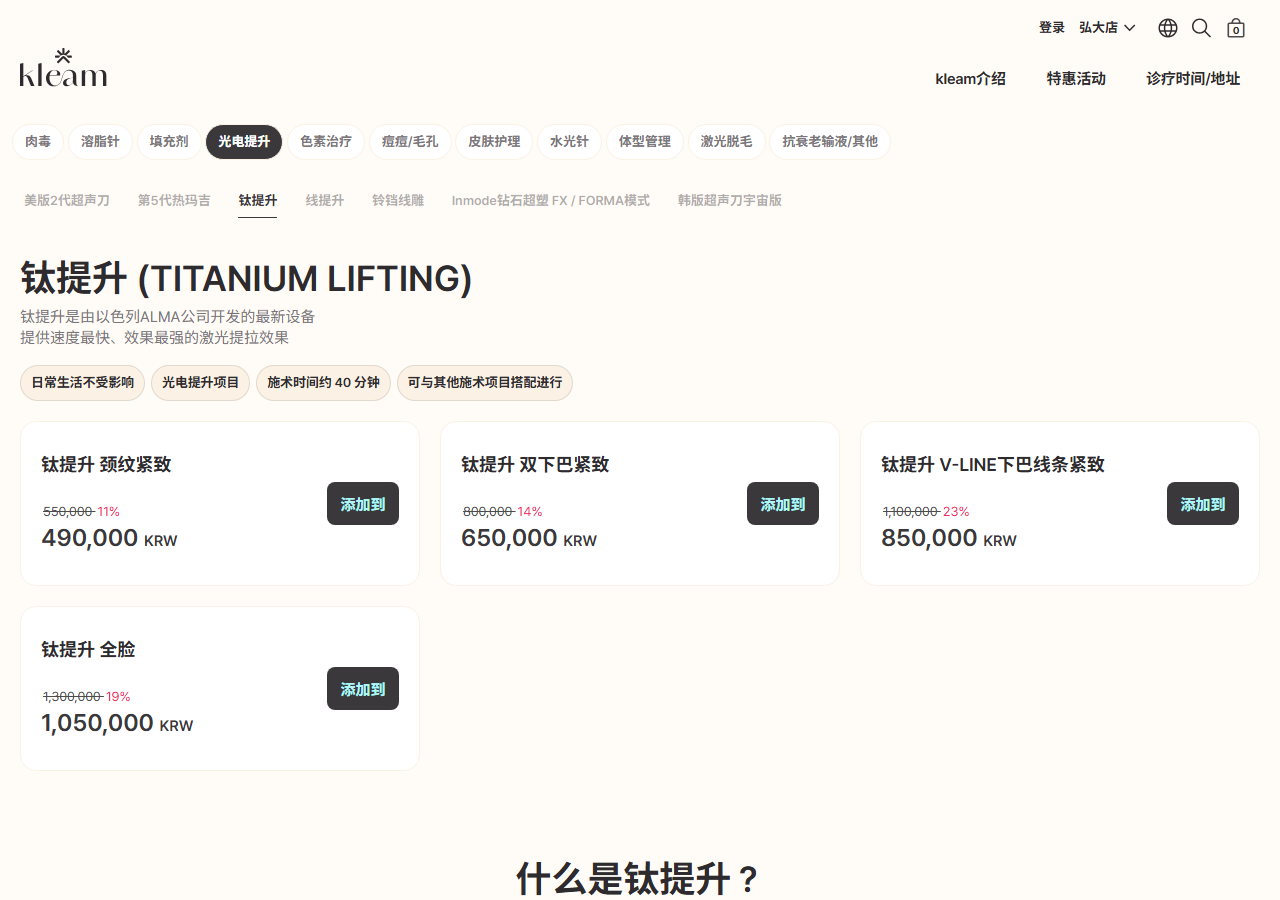The height and width of the screenshot is (900, 1280).
Task: Go to homepage via kleam logo
Action: (63, 68)
